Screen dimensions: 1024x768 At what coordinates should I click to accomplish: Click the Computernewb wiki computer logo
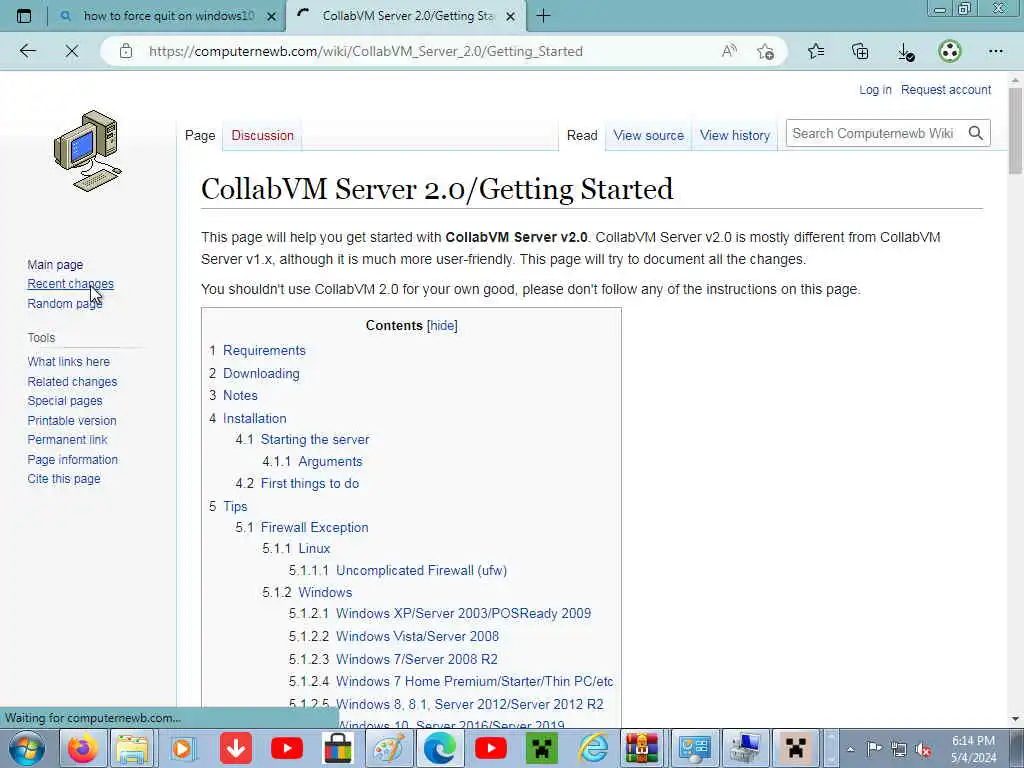tap(88, 152)
